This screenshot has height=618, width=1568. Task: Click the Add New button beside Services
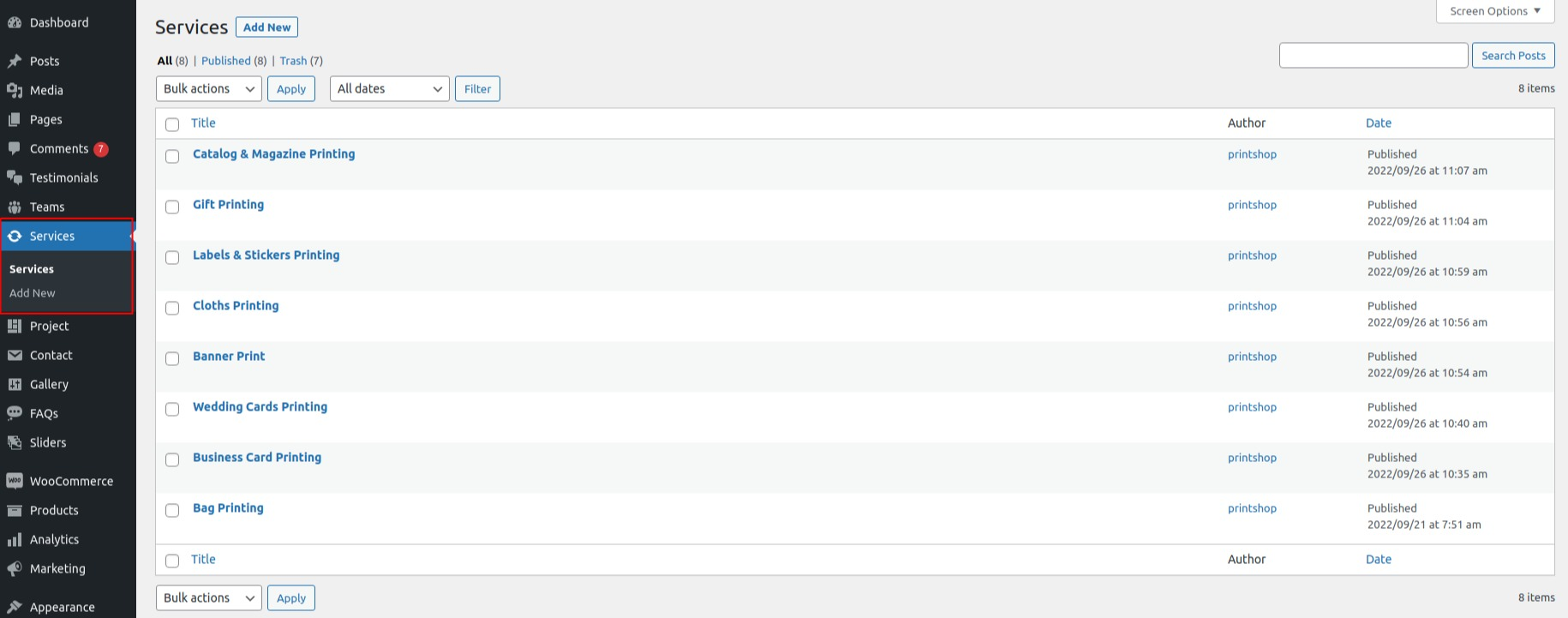click(266, 27)
